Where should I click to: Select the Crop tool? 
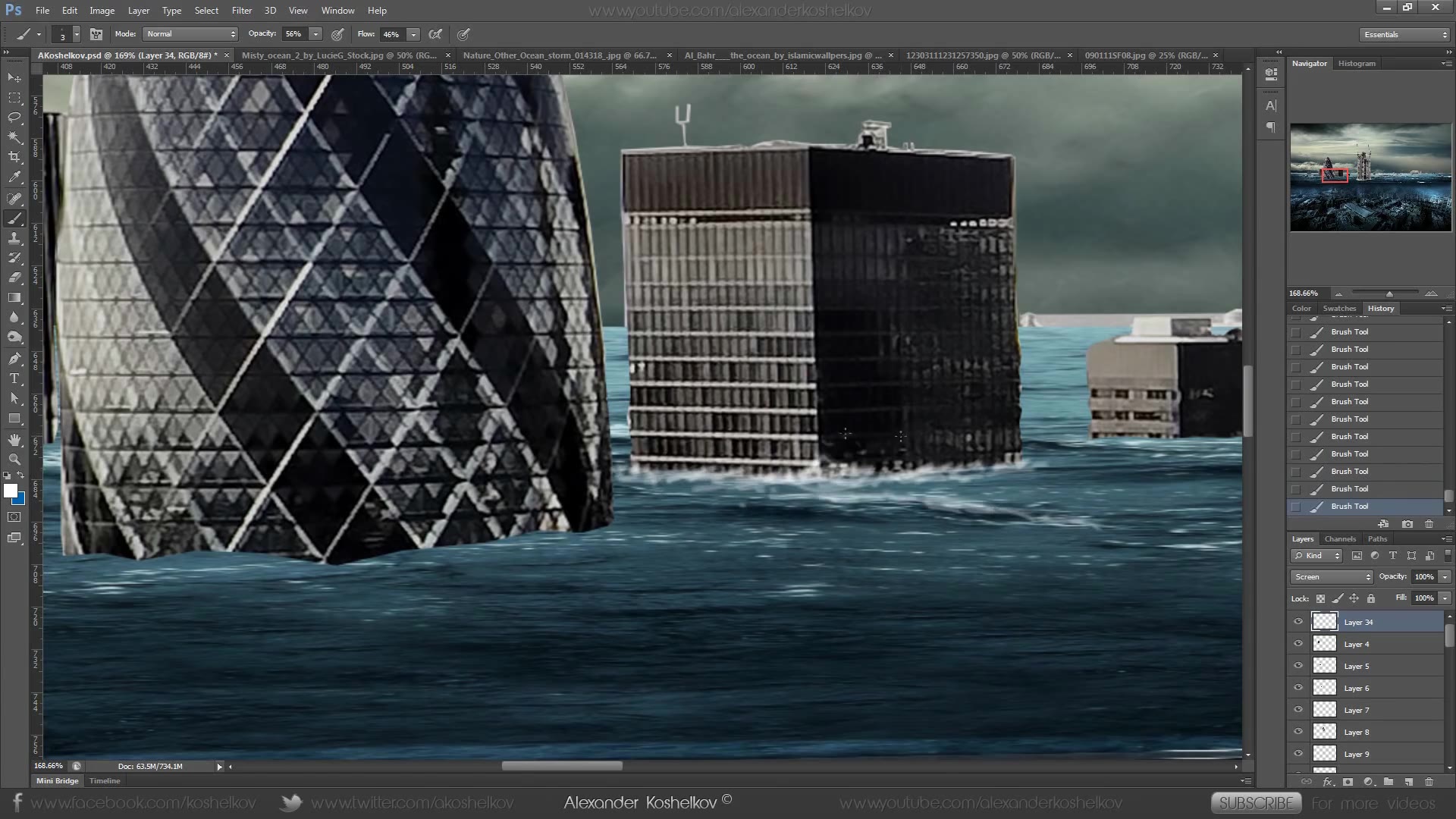[x=14, y=157]
